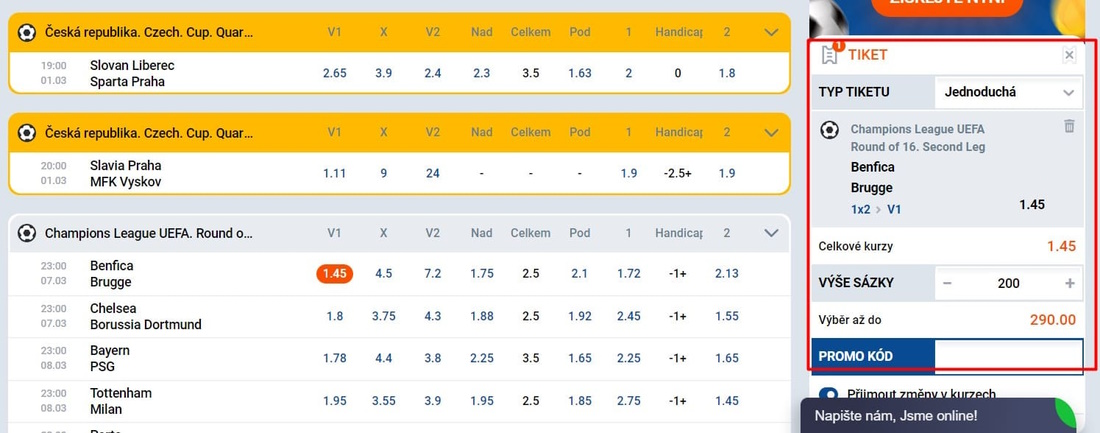Click soccer ball icon beside Slovan Liberec league
The height and width of the screenshot is (433, 1100).
click(27, 32)
